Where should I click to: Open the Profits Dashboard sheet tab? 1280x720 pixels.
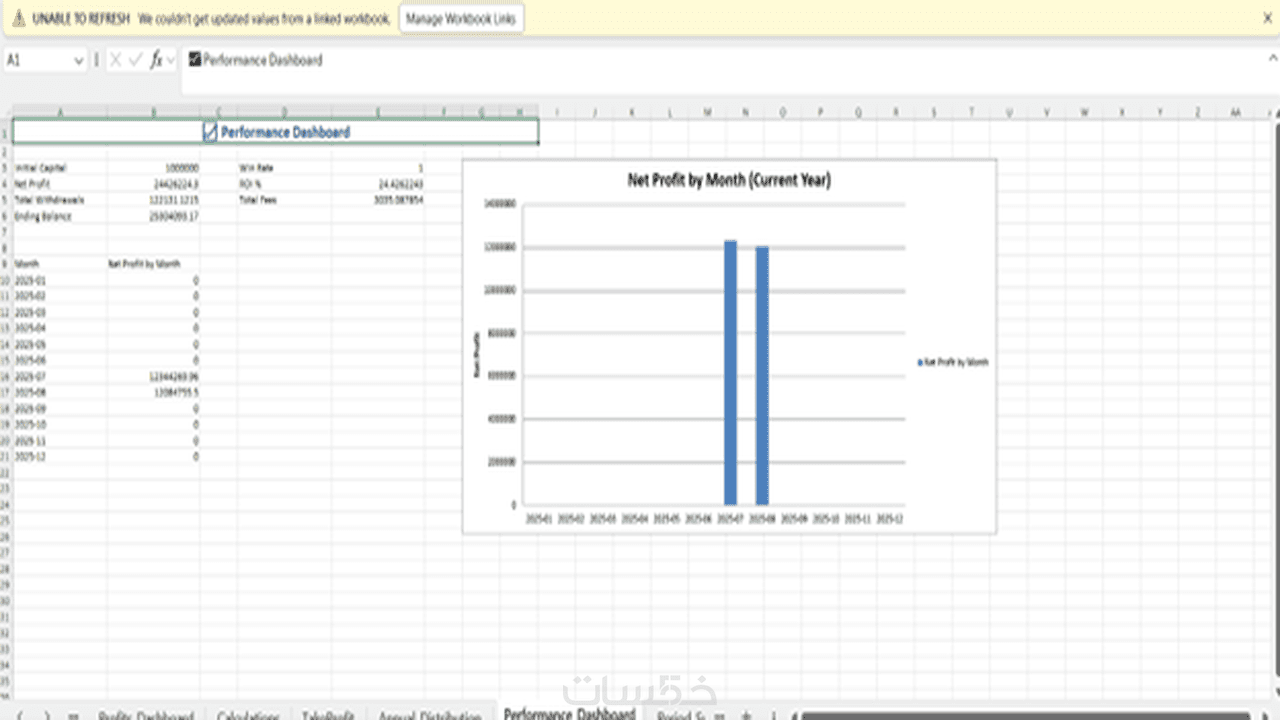(x=145, y=714)
